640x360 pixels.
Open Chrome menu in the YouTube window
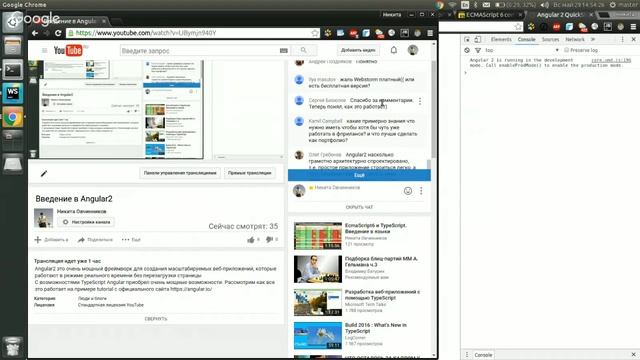(x=430, y=33)
